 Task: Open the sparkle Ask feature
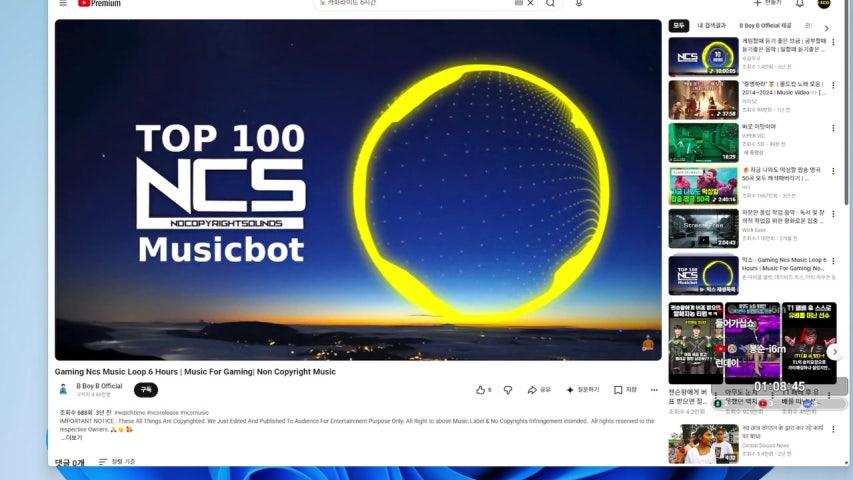pyautogui.click(x=582, y=390)
